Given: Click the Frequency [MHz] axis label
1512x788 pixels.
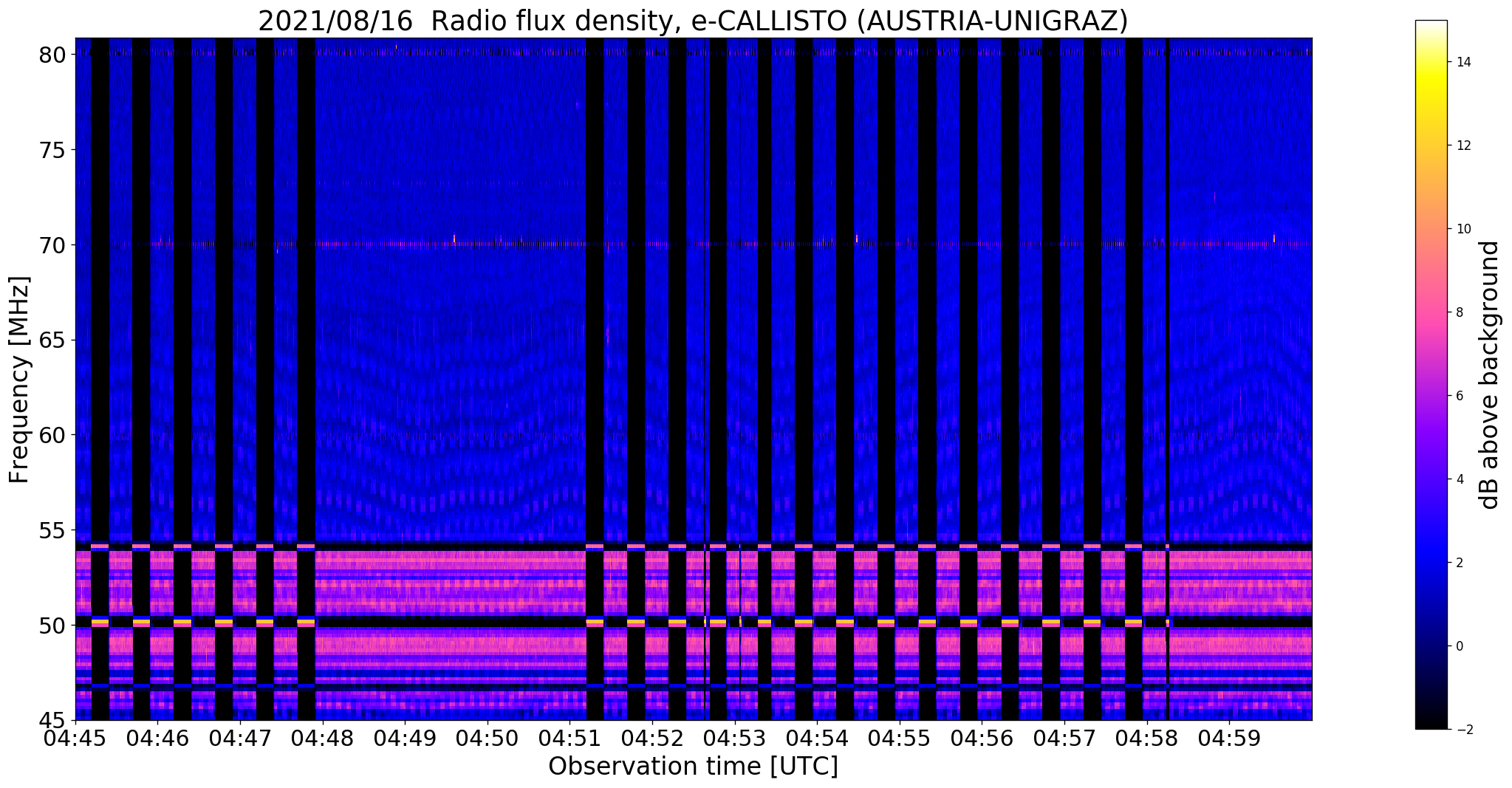Looking at the screenshot, I should coord(19,380).
